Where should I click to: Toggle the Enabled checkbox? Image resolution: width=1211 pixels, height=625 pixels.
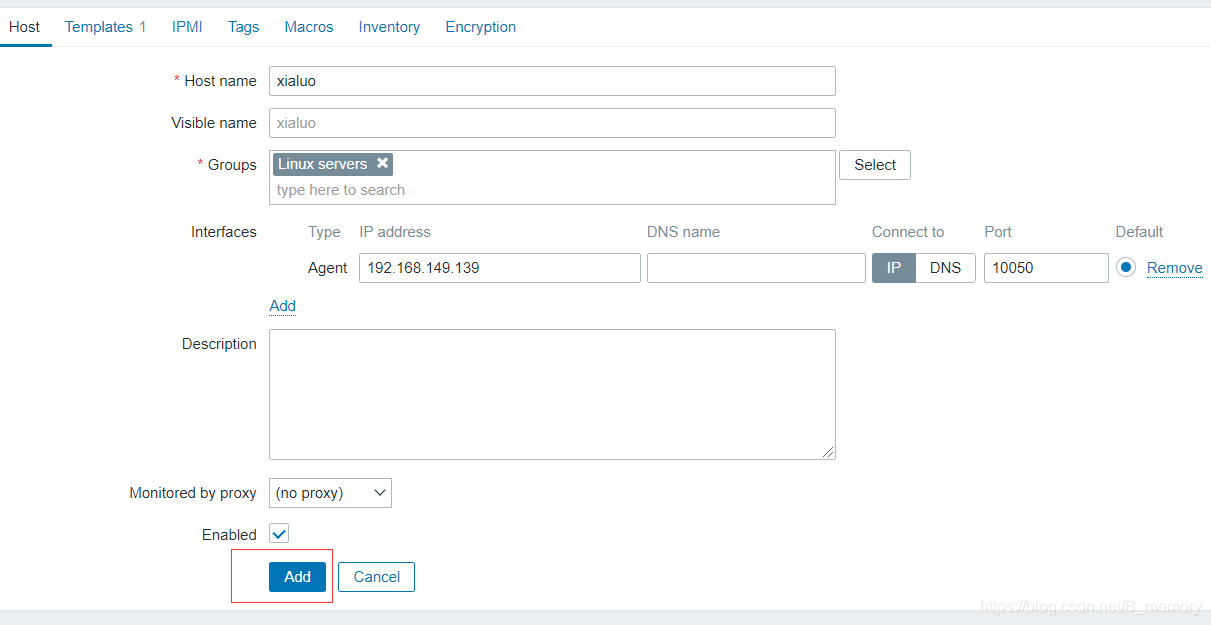coord(279,534)
